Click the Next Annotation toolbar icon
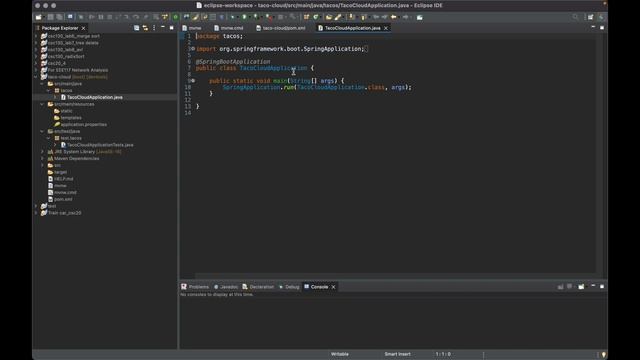Screen dimensions: 640x360 click(352, 17)
